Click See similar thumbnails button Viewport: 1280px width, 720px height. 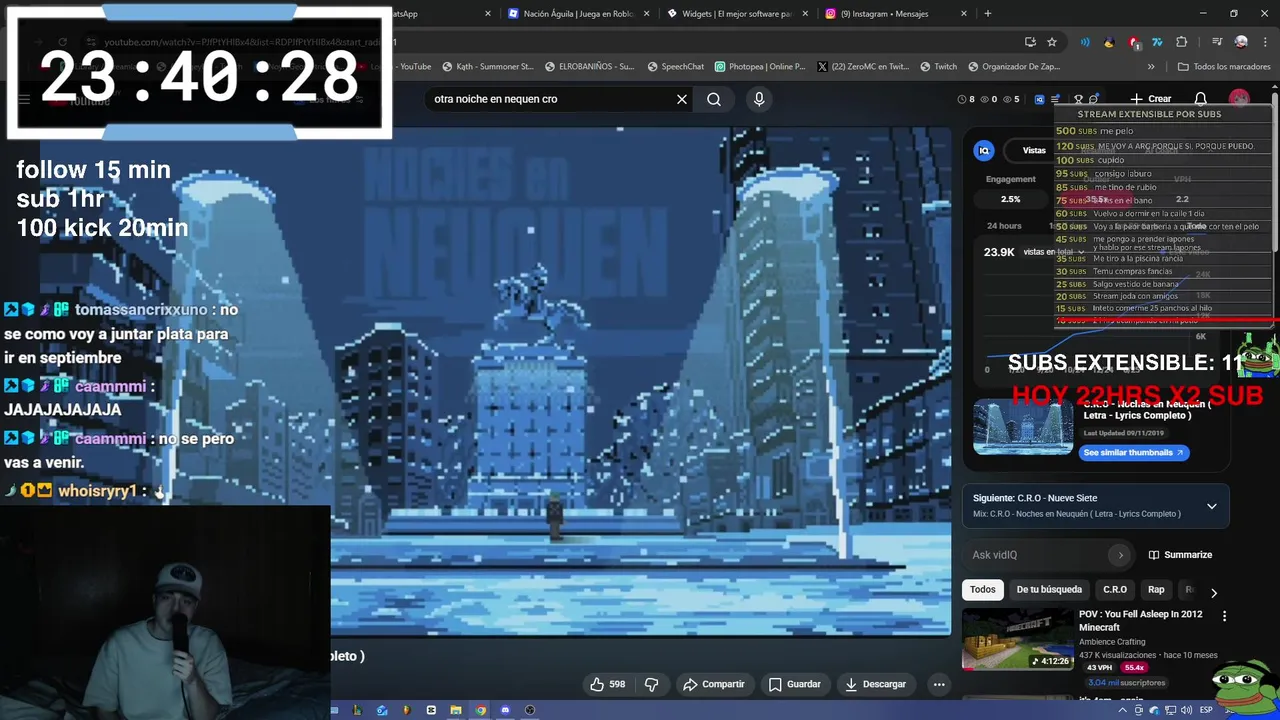tap(1133, 452)
